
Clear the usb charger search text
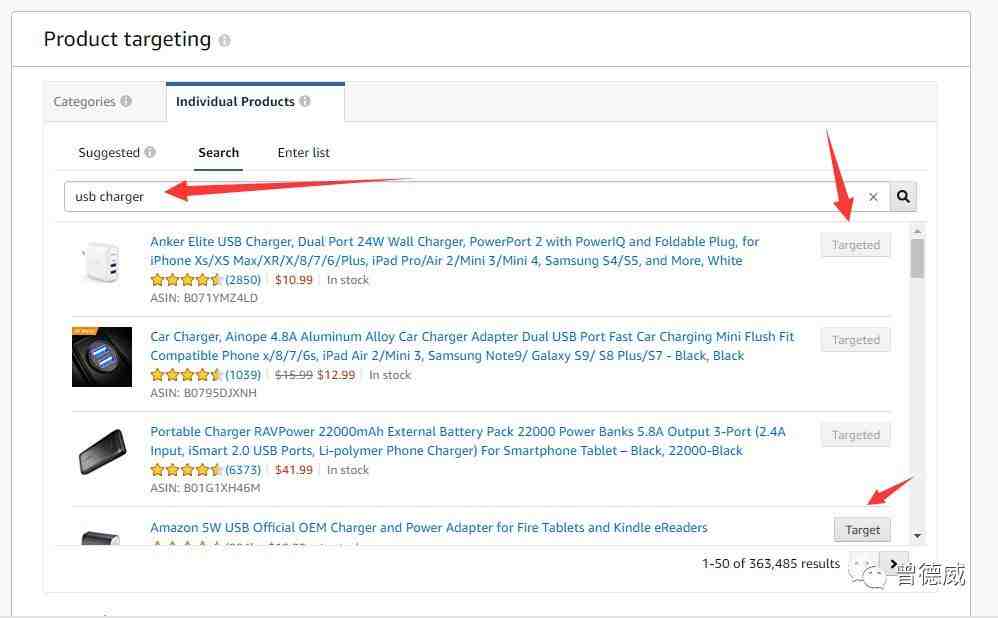[873, 197]
